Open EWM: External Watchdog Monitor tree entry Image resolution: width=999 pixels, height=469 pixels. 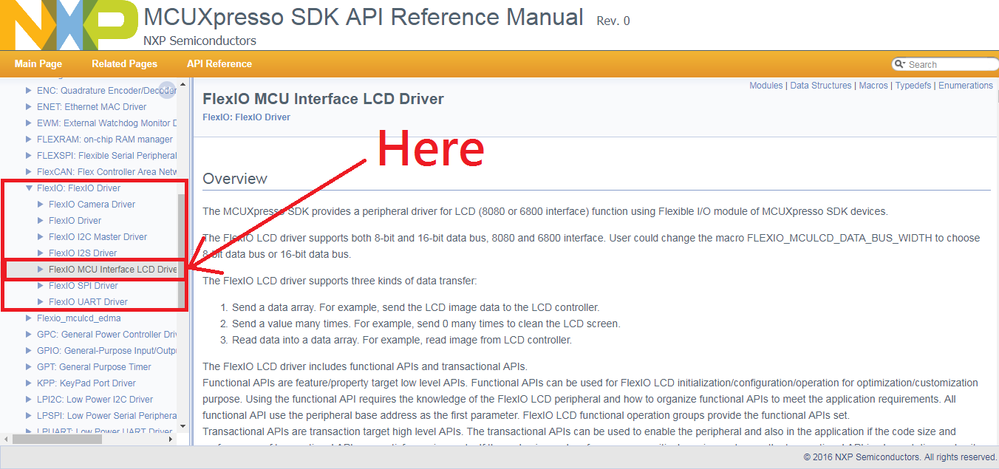[x=106, y=123]
